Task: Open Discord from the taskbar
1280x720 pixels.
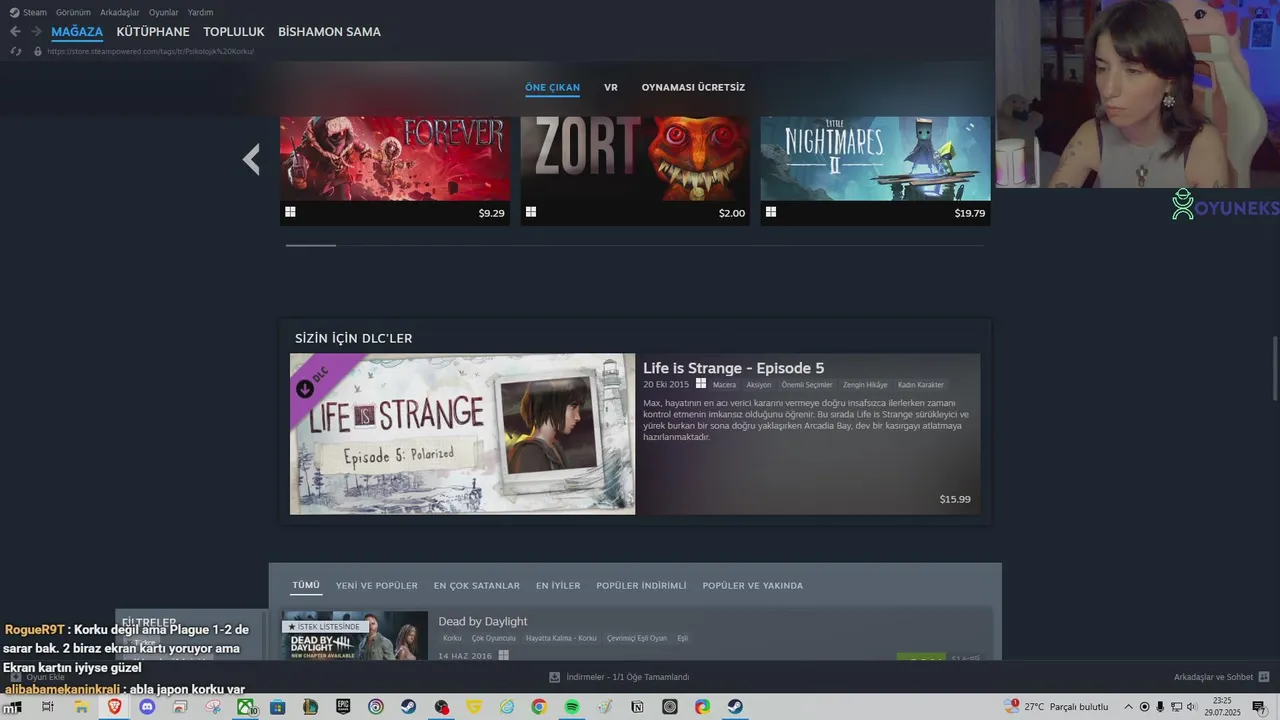Action: click(147, 707)
